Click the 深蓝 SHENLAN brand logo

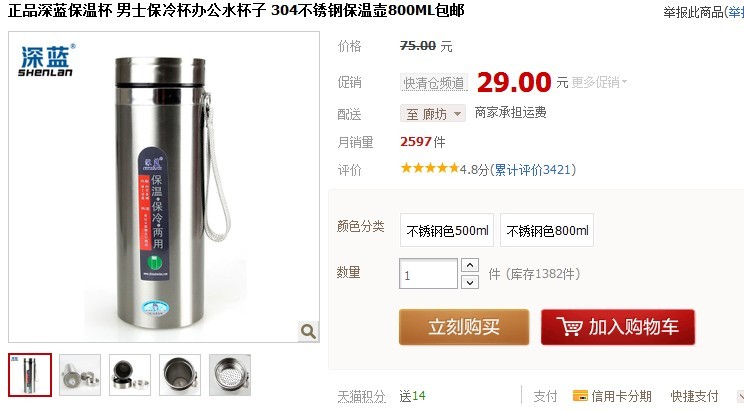pyautogui.click(x=46, y=60)
